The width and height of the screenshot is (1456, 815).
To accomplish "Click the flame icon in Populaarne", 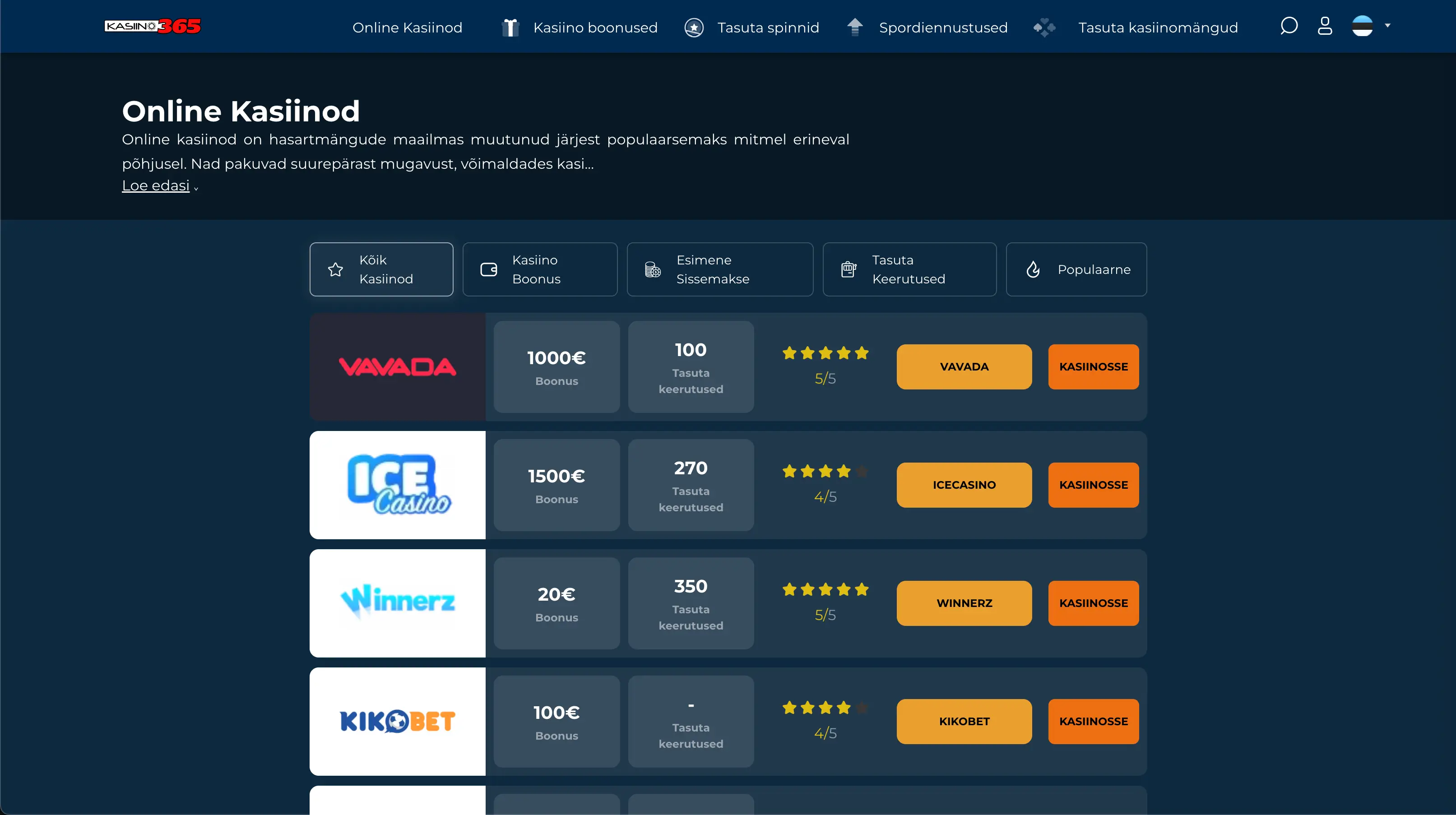I will coord(1033,269).
